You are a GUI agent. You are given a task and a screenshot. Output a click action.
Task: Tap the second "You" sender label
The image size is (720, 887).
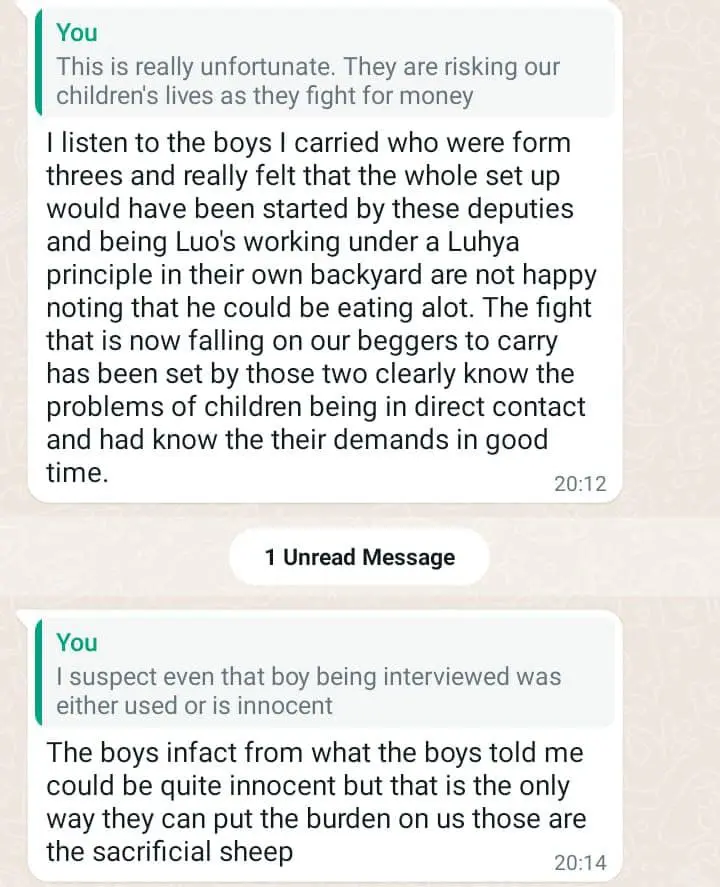click(77, 642)
